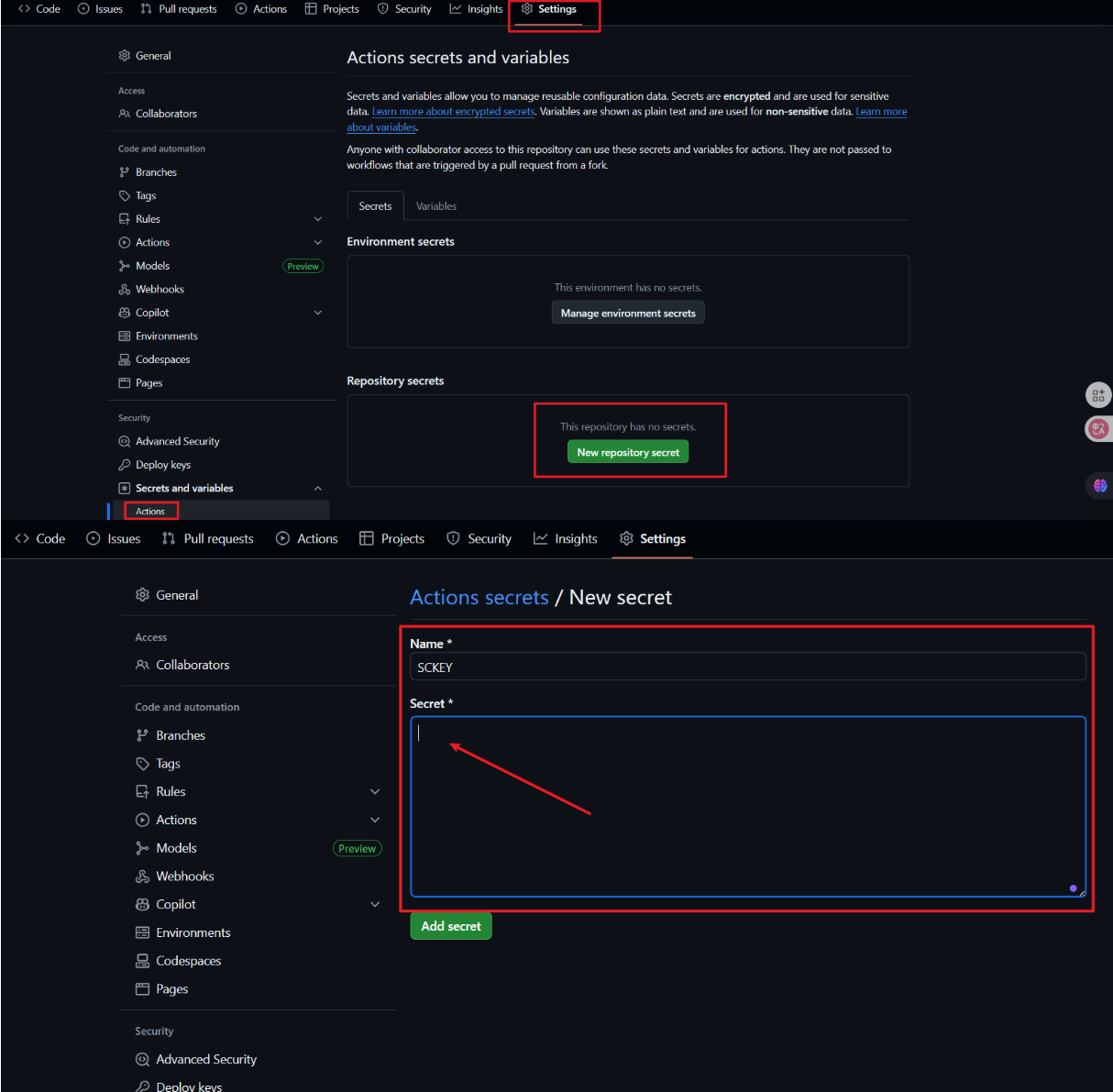The image size is (1113, 1092).
Task: Expand Actions chevron in upper sidebar
Action: (318, 242)
